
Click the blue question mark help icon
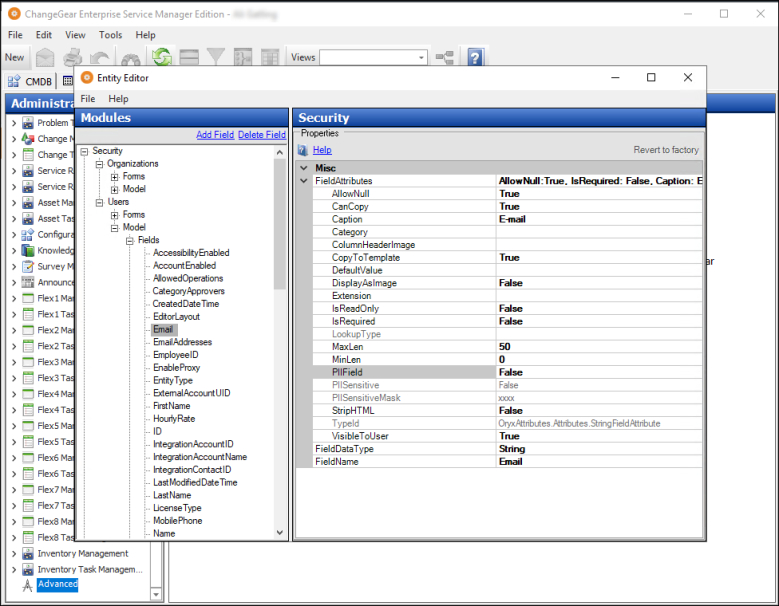(475, 58)
